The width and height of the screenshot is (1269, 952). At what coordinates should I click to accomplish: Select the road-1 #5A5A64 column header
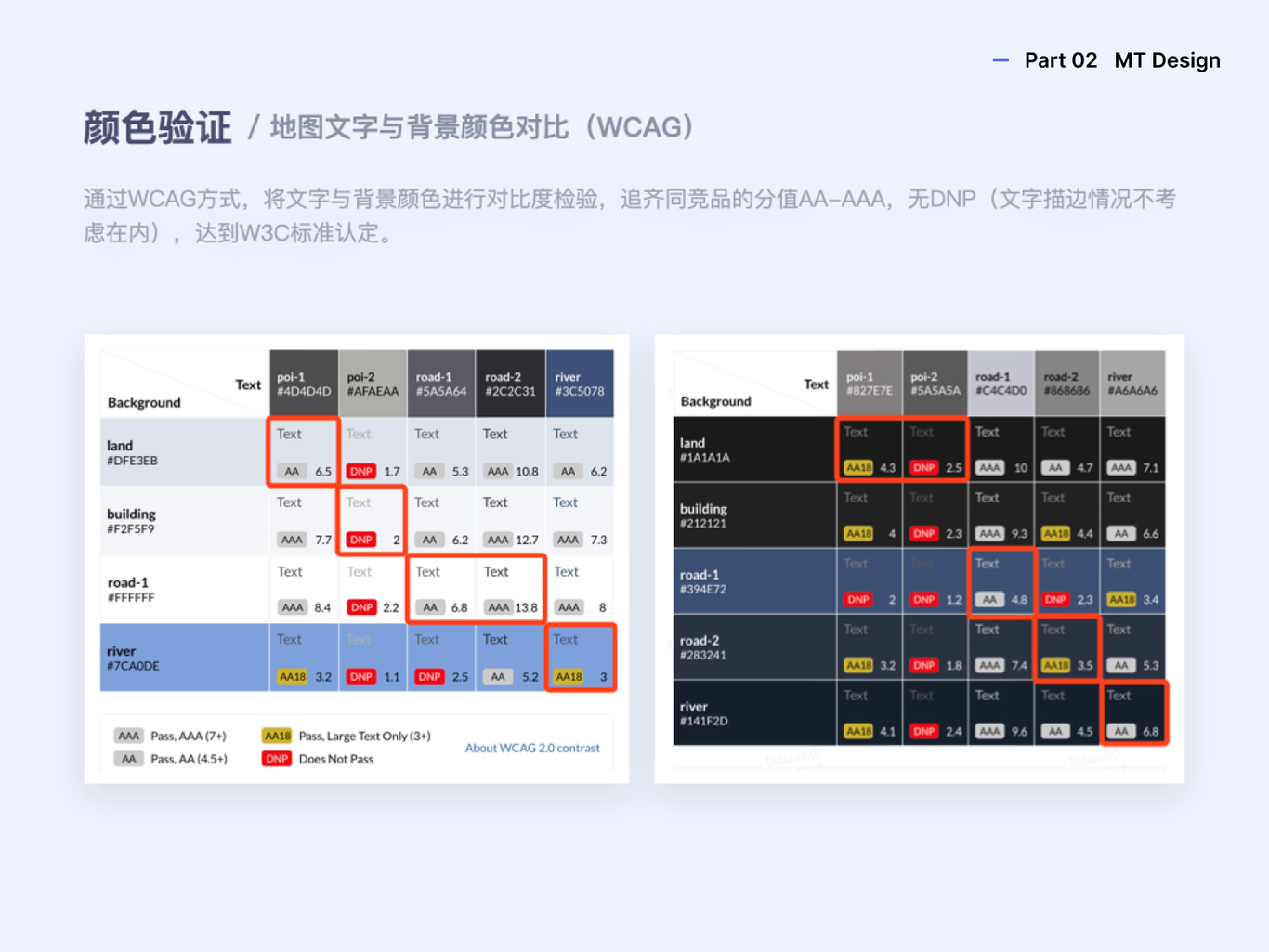tap(441, 384)
